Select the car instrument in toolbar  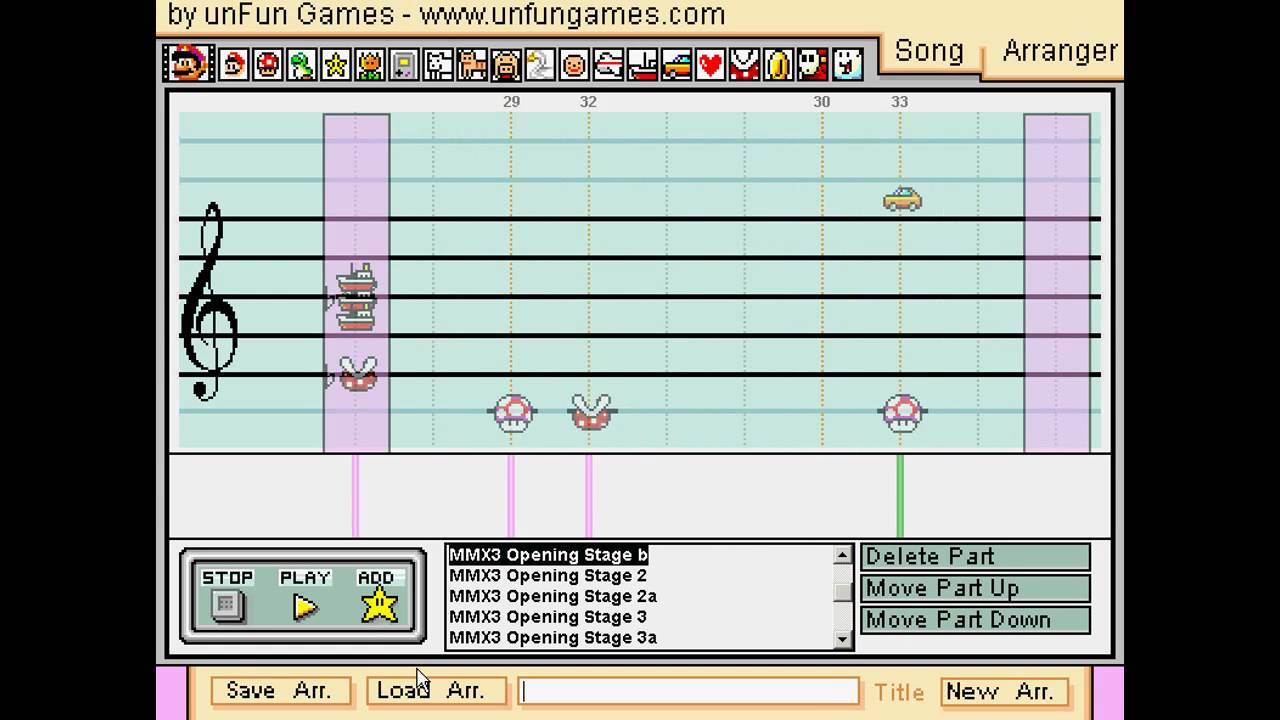(x=676, y=66)
